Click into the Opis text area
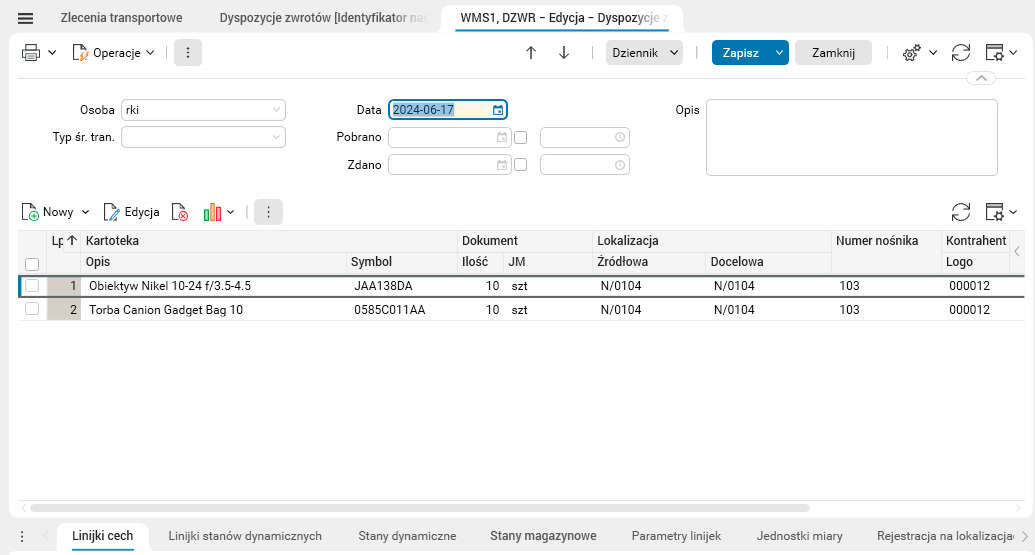This screenshot has height=555, width=1035. point(851,137)
